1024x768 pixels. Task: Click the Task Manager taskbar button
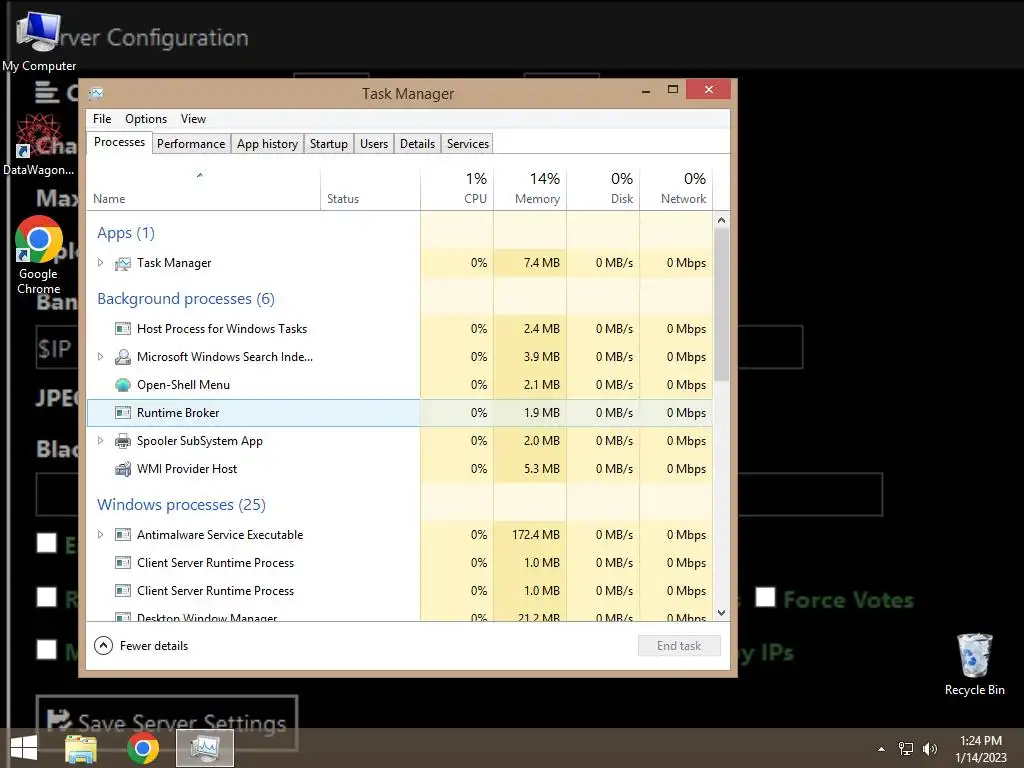[x=205, y=748]
